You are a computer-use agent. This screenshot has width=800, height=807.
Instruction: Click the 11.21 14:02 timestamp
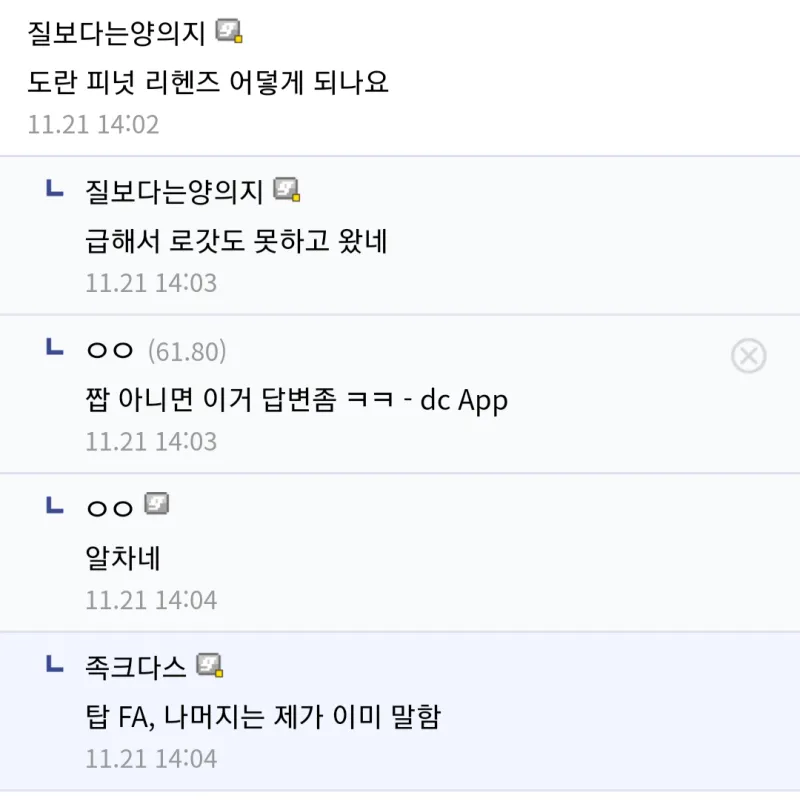pos(94,124)
